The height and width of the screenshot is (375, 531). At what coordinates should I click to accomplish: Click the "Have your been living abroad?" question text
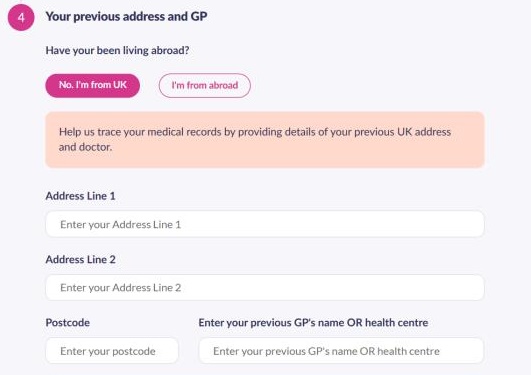coord(117,50)
